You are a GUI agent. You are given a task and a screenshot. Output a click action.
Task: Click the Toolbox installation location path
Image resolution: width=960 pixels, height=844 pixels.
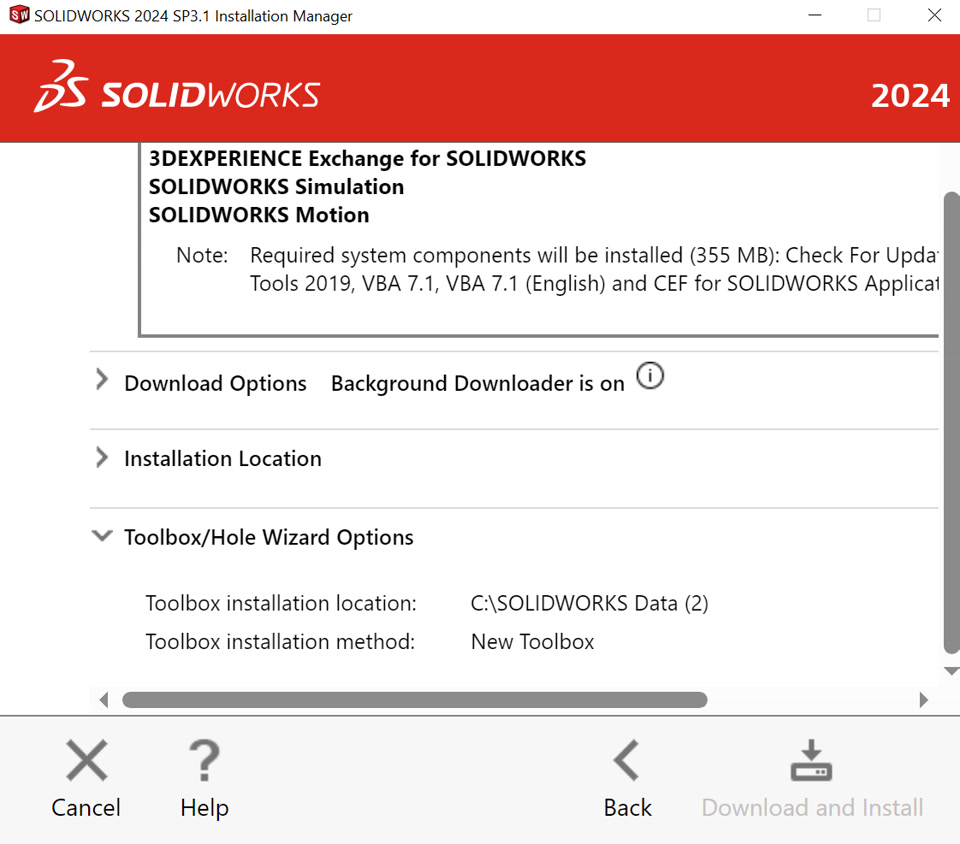pyautogui.click(x=589, y=603)
